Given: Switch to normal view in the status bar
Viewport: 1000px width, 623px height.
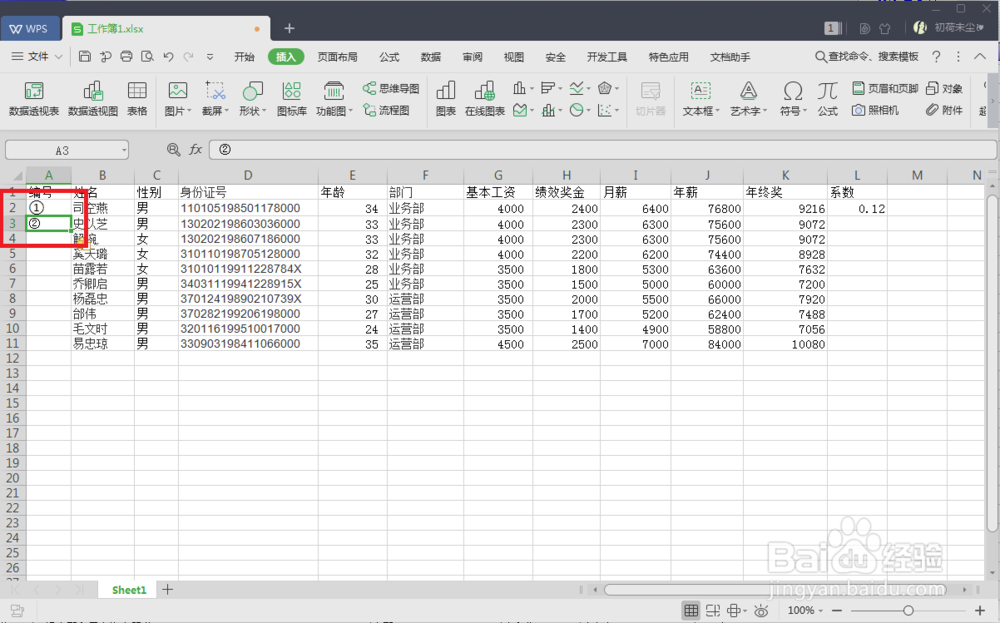Looking at the screenshot, I should tap(691, 610).
